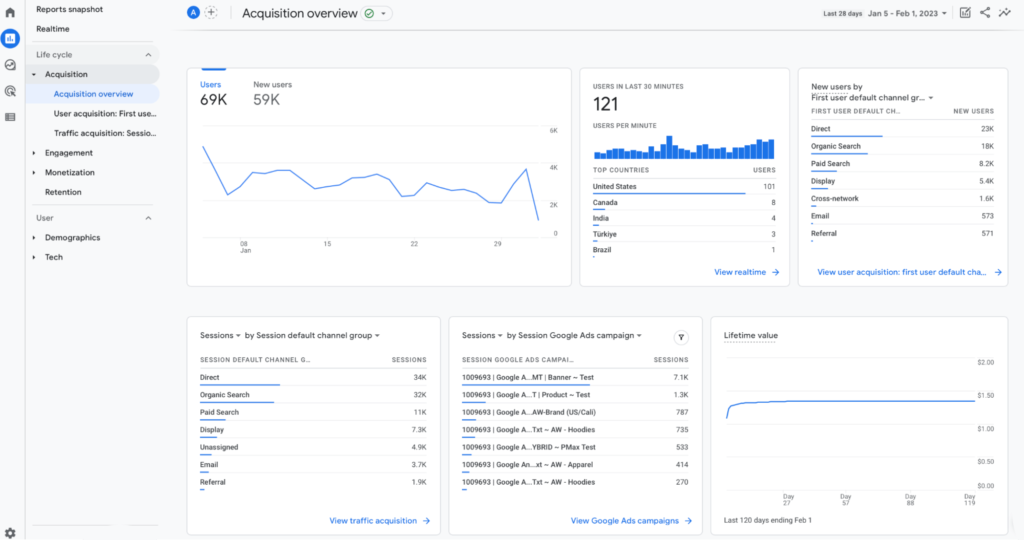Open the Configure icon in left rail
This screenshot has width=1024, height=540.
point(10,117)
